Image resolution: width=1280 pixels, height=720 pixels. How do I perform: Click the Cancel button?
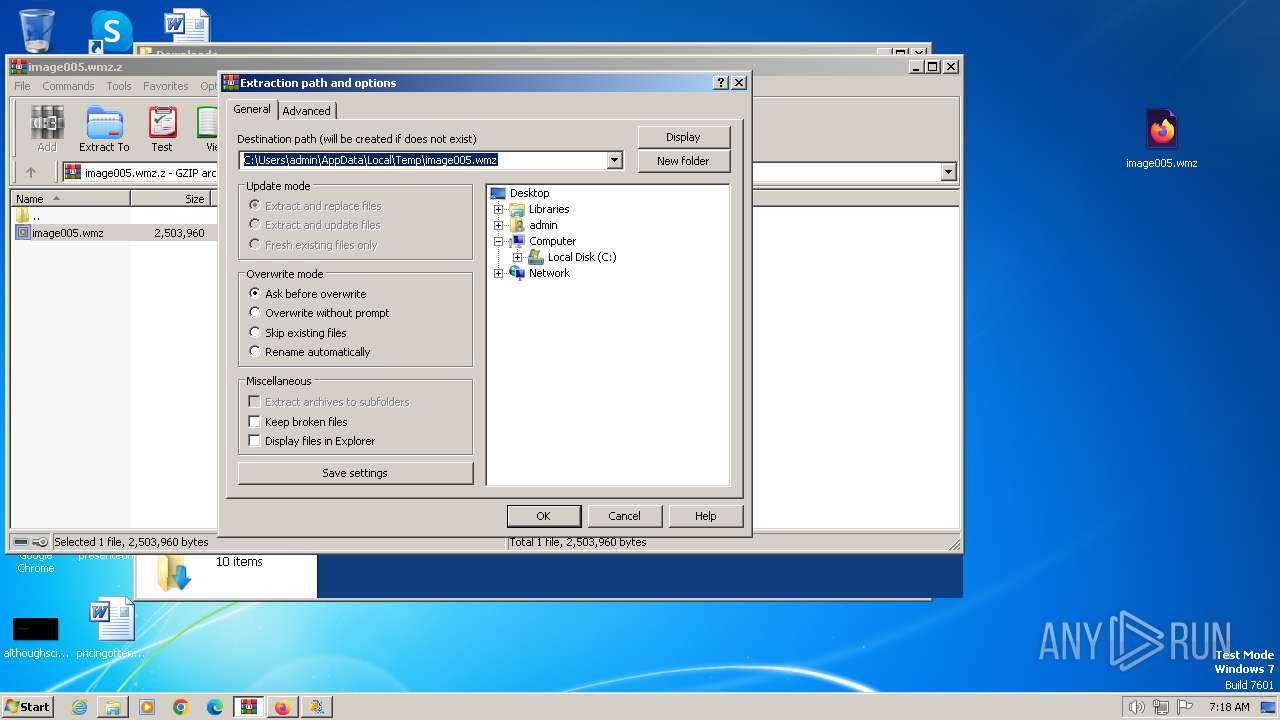pyautogui.click(x=624, y=516)
